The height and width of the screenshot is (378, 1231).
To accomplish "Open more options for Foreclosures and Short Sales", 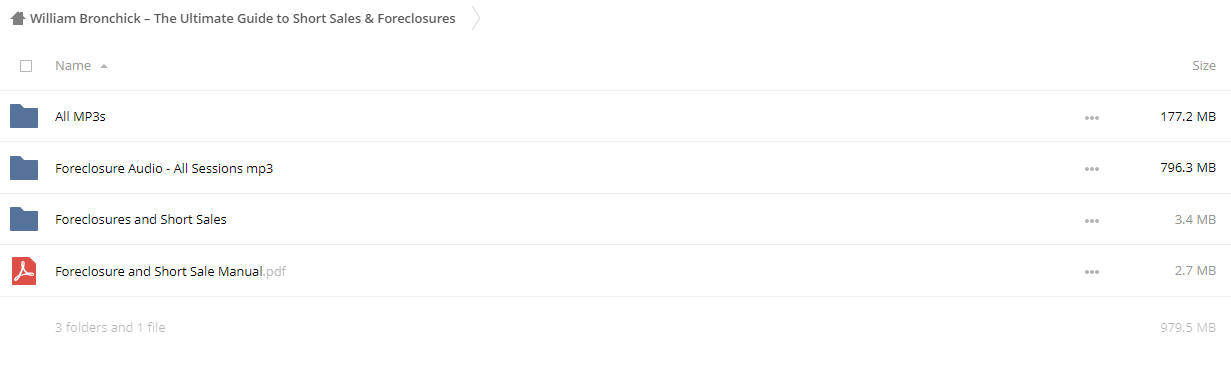I will tap(1091, 221).
